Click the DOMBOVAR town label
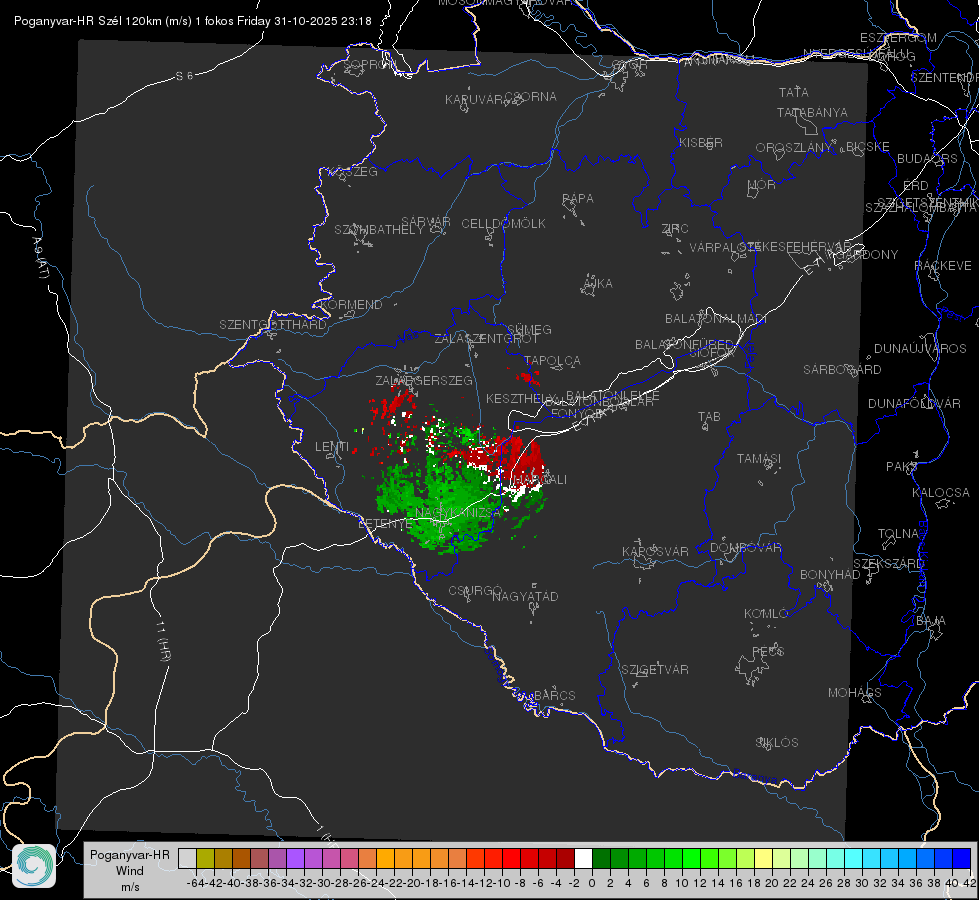Viewport: 979px width, 900px height. click(745, 548)
